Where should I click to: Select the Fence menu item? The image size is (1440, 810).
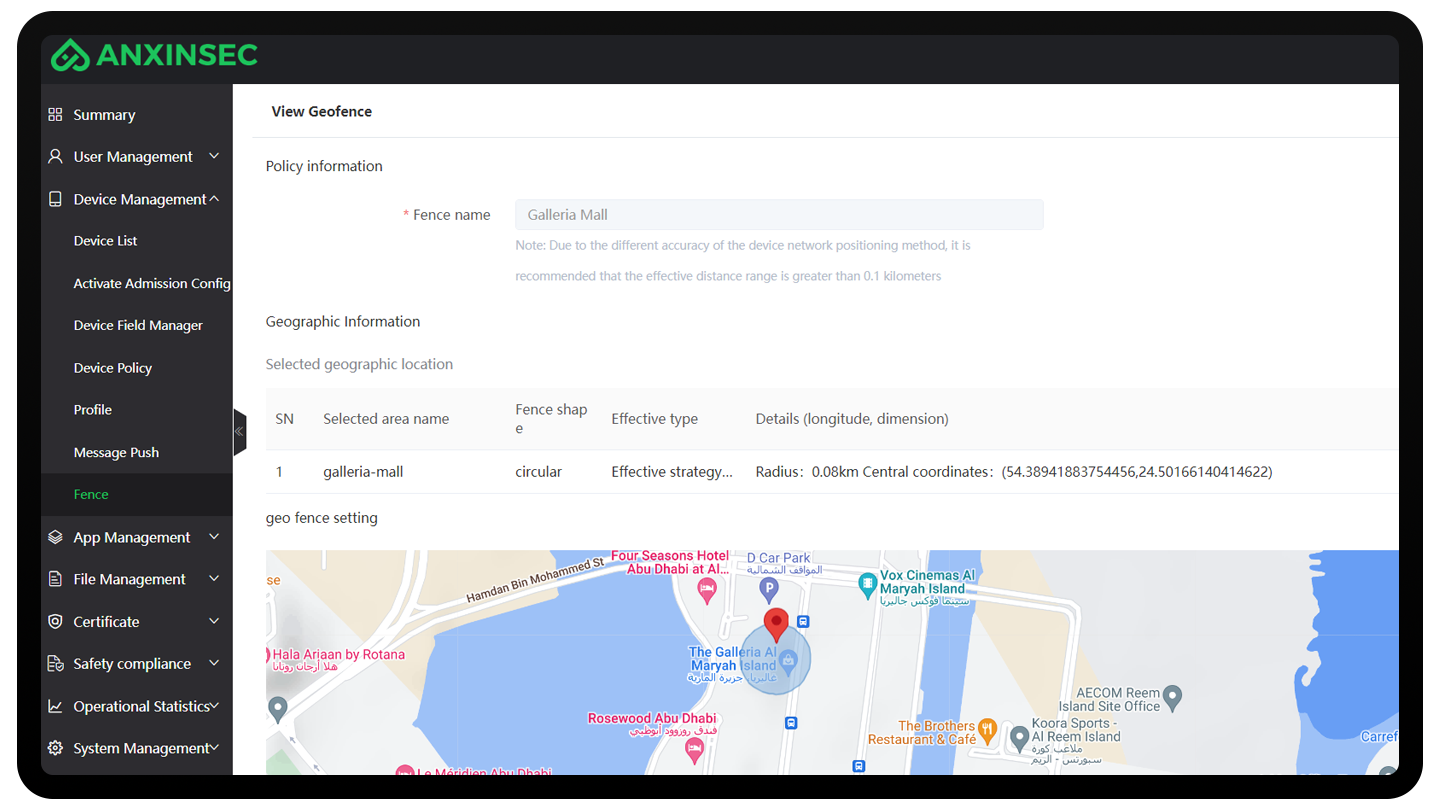click(x=91, y=494)
